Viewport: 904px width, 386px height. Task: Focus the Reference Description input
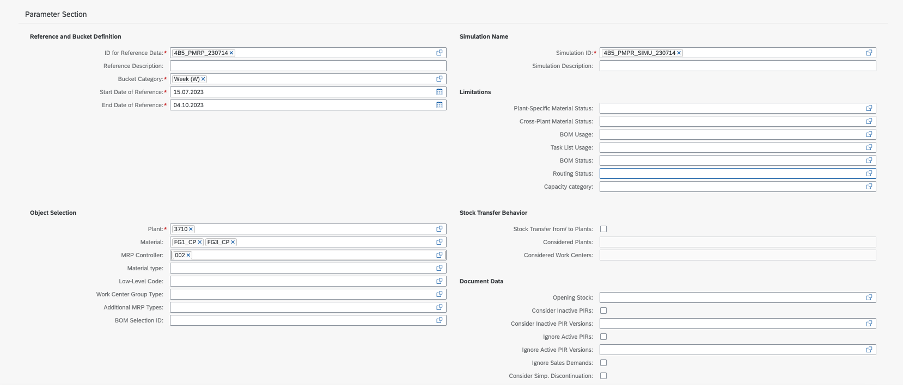(308, 66)
